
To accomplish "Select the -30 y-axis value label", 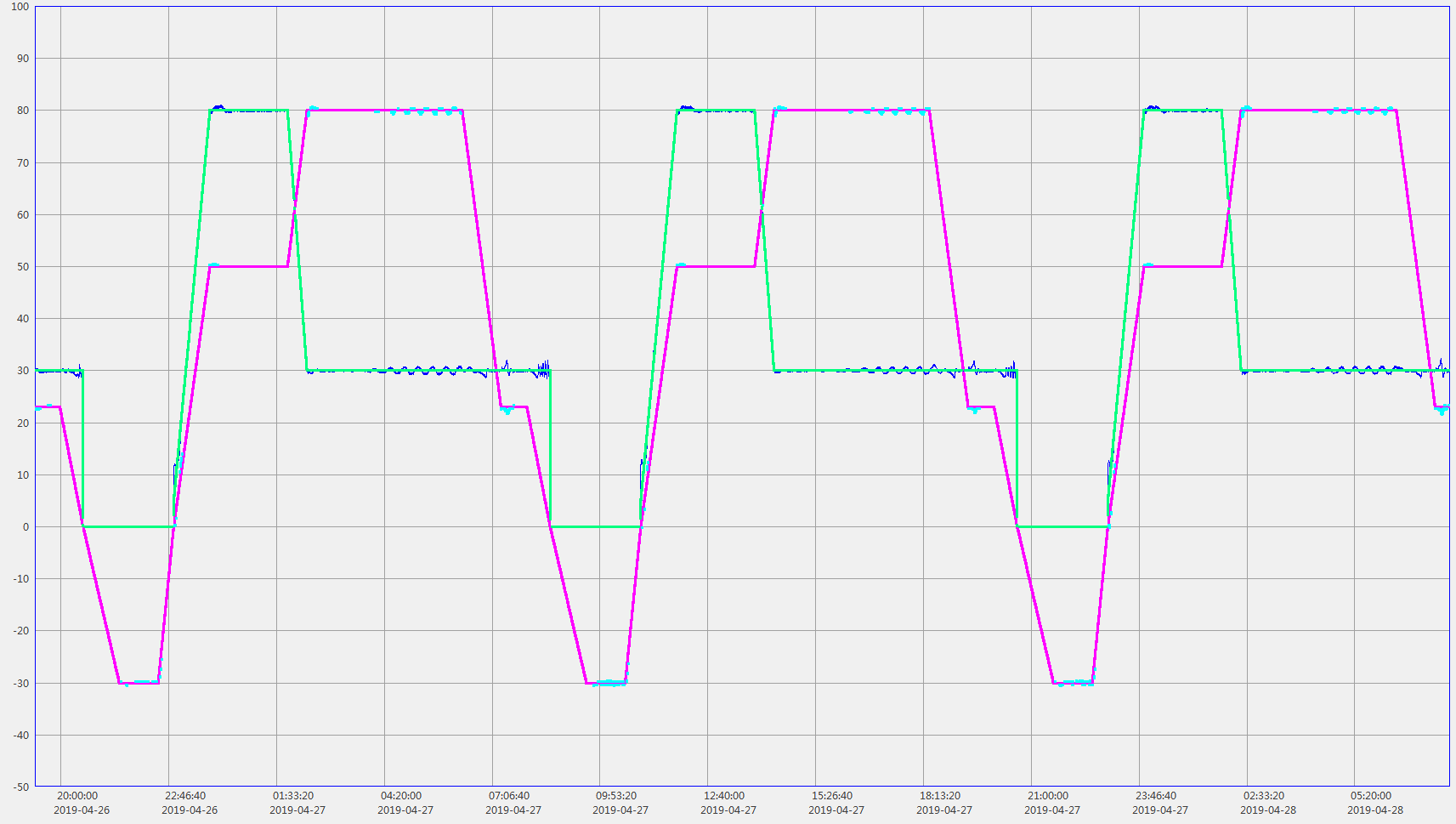I will point(20,684).
